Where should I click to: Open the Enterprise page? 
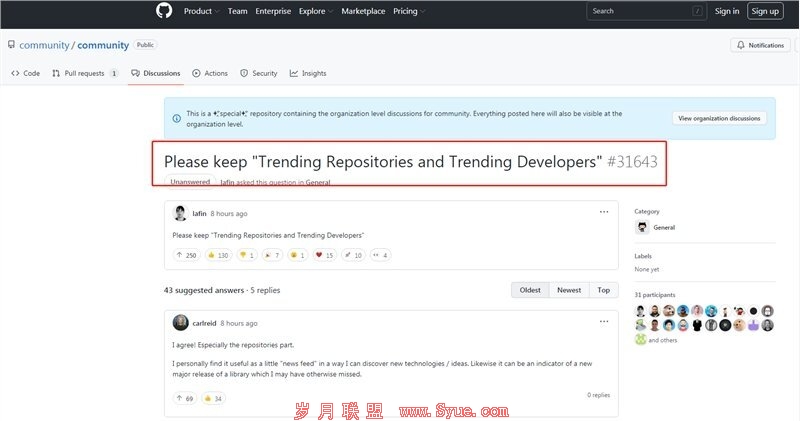273,11
